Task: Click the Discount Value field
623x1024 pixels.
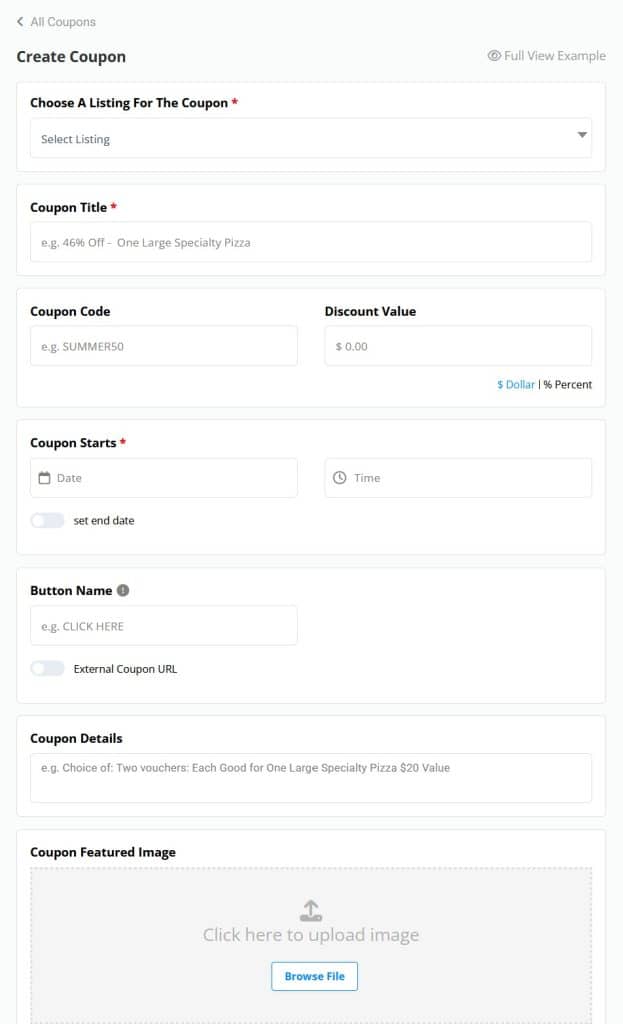Action: coord(458,346)
